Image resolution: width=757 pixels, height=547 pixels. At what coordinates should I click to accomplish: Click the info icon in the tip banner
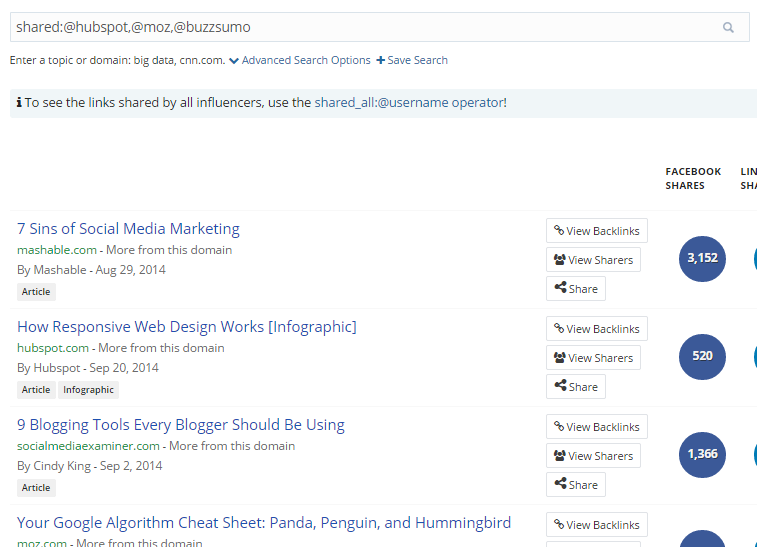pos(19,102)
